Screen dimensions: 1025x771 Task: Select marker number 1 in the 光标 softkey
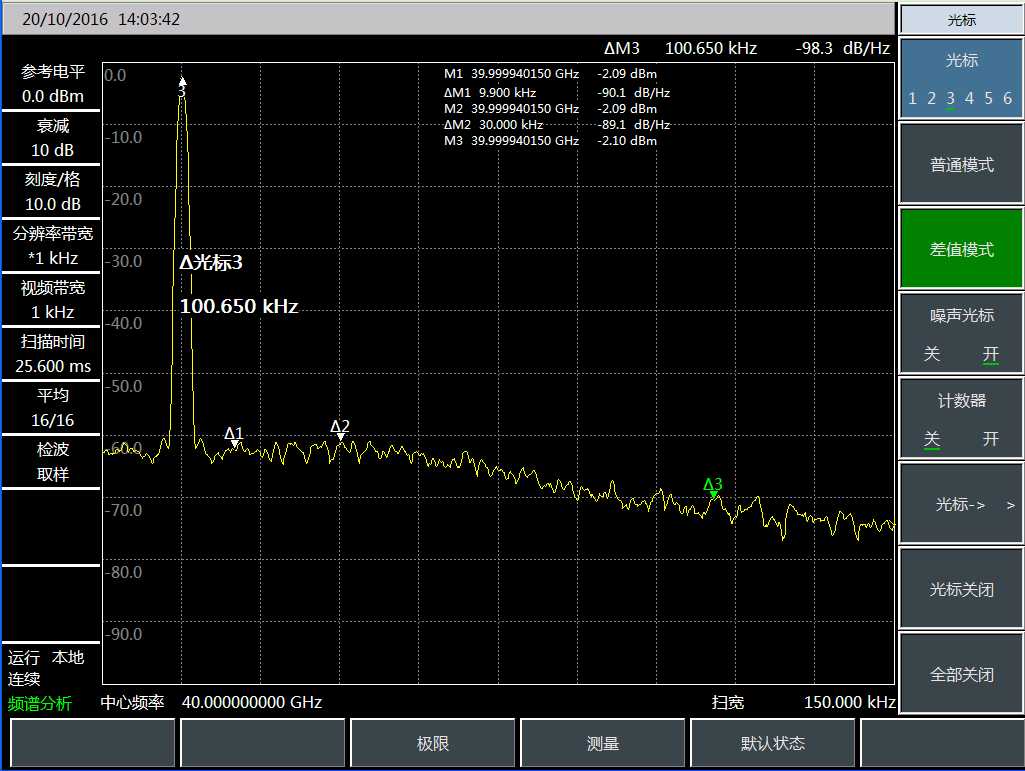[x=912, y=98]
